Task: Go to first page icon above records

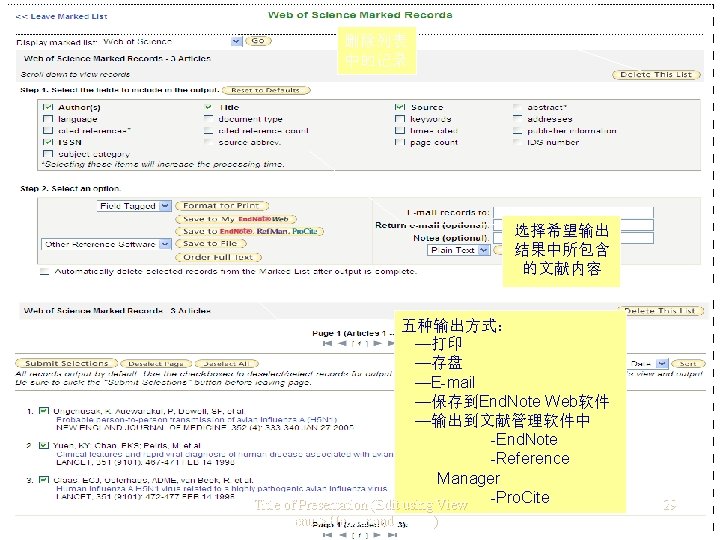Action: (327, 343)
